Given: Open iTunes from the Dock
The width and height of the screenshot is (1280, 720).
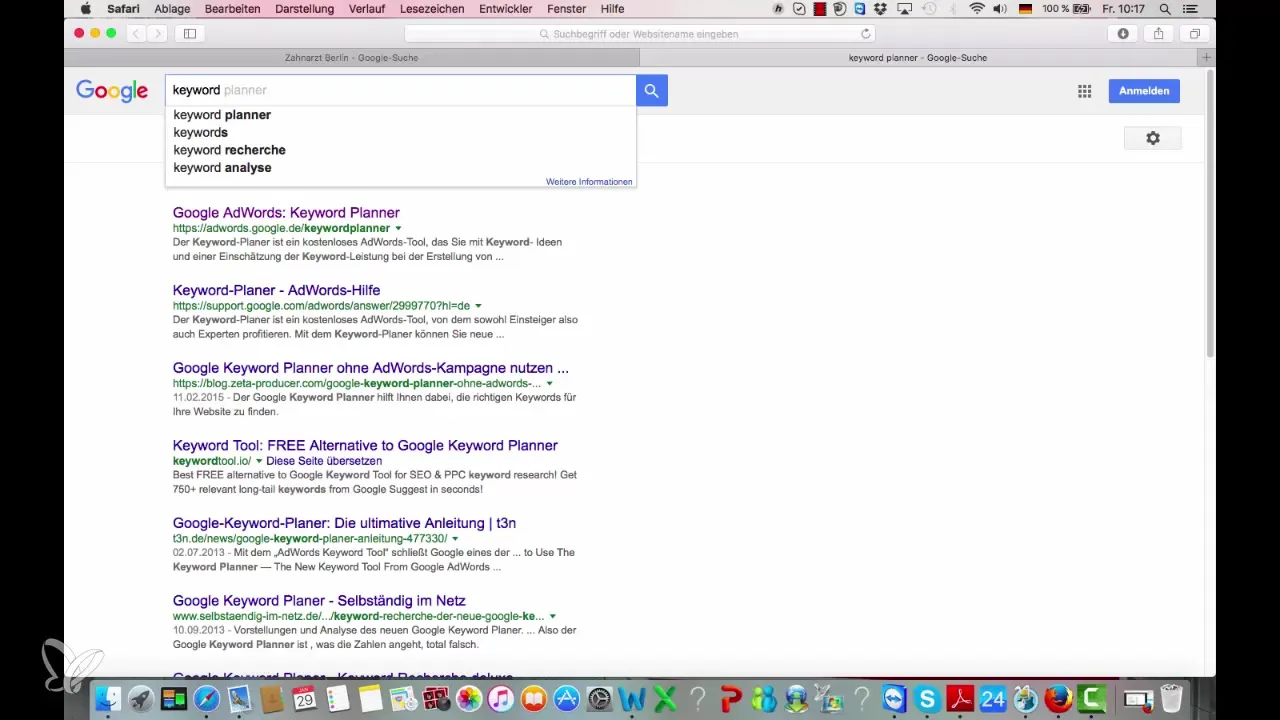Looking at the screenshot, I should tap(501, 699).
